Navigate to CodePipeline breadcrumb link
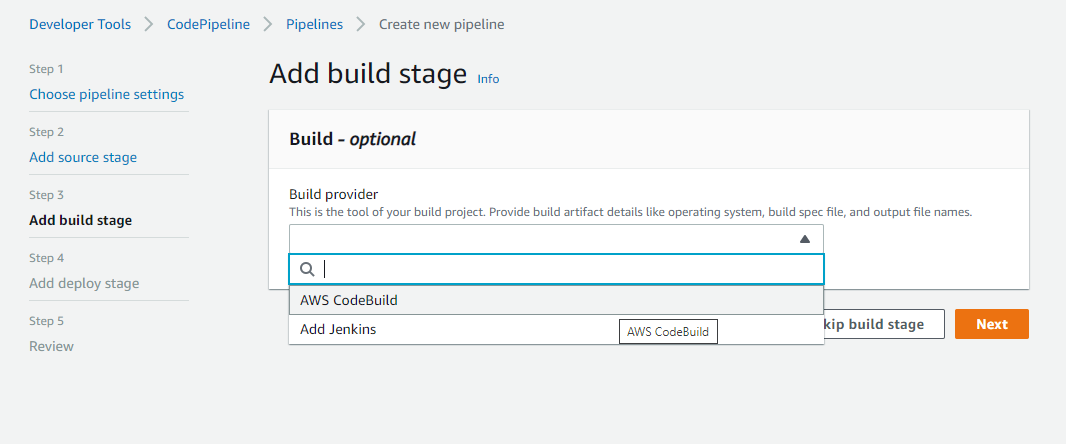Image resolution: width=1066 pixels, height=444 pixels. click(208, 24)
